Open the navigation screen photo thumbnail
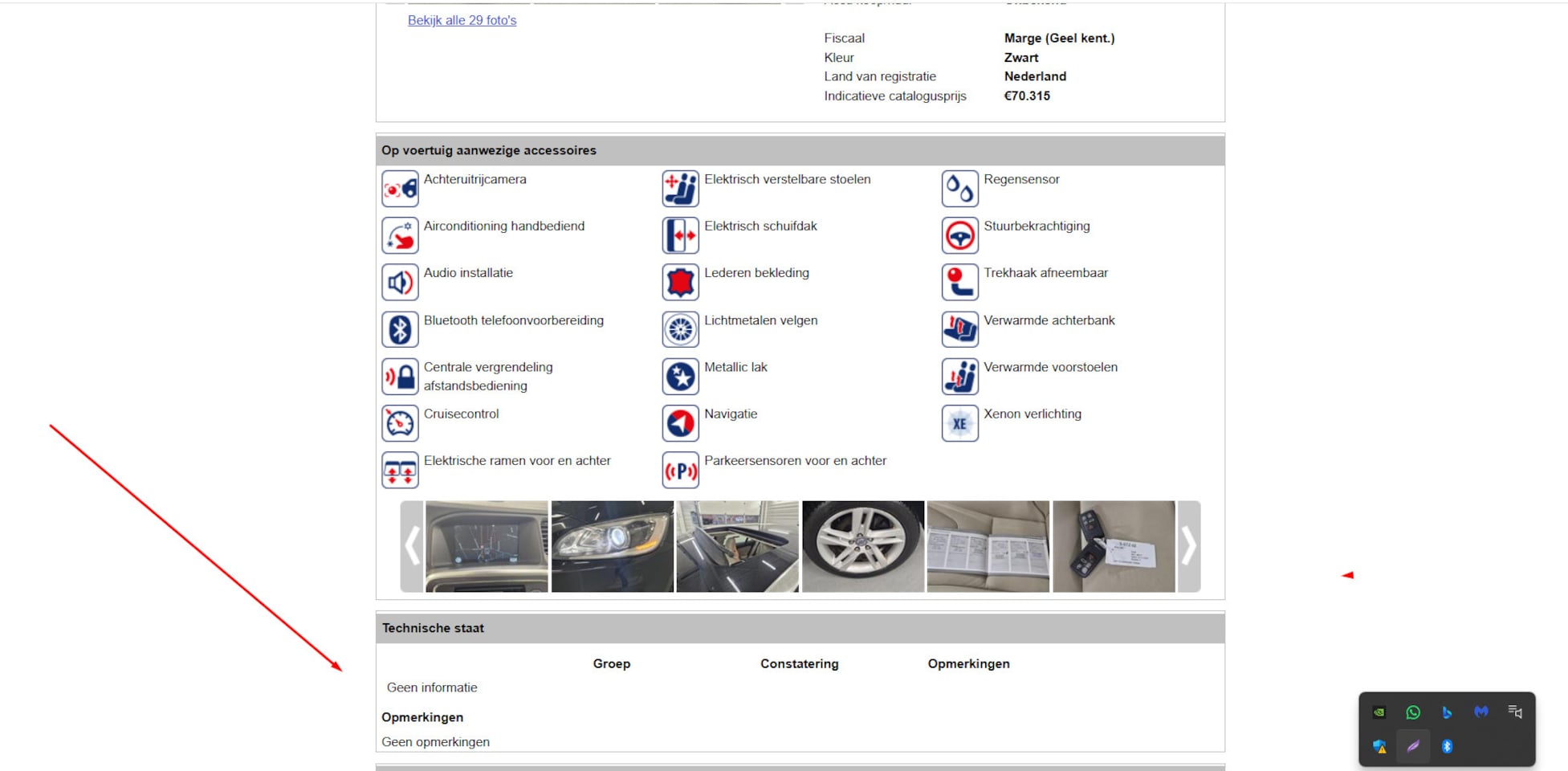 (487, 547)
